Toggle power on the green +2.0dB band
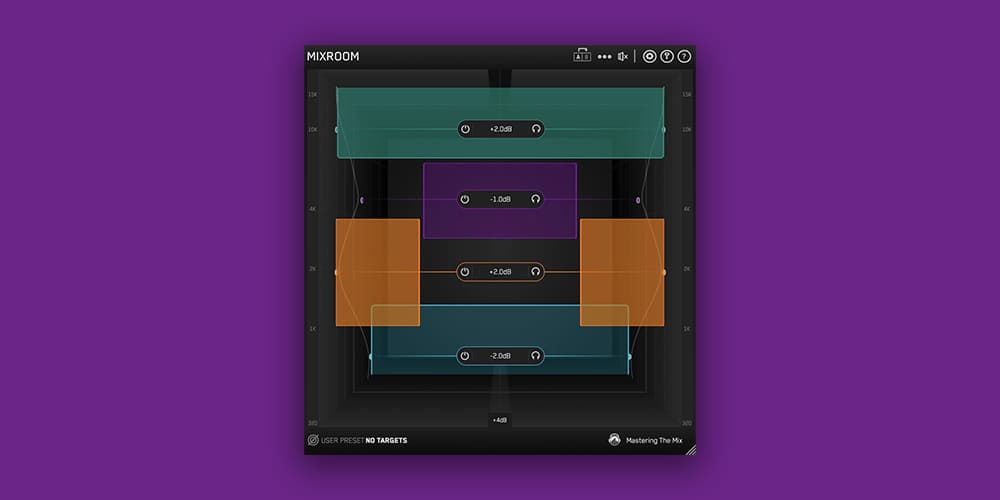This screenshot has width=1000, height=500. 466,129
